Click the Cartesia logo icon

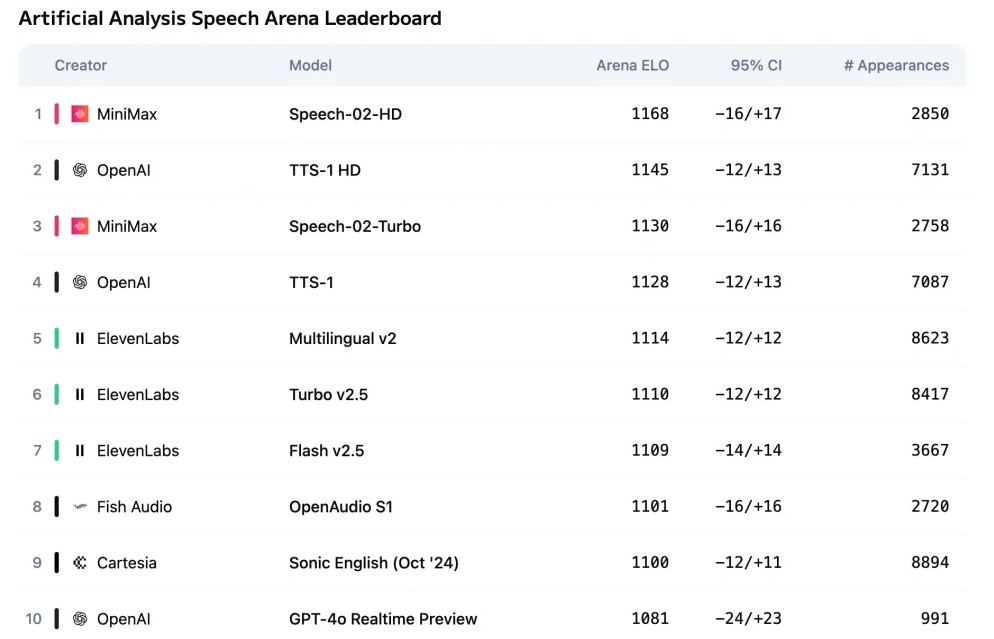[x=80, y=563]
